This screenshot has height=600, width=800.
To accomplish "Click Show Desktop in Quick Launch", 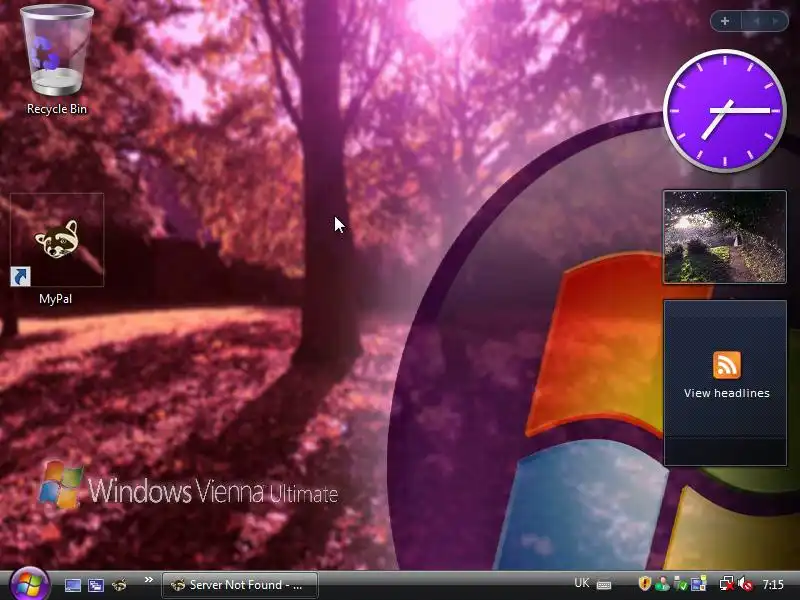I will click(x=72, y=585).
